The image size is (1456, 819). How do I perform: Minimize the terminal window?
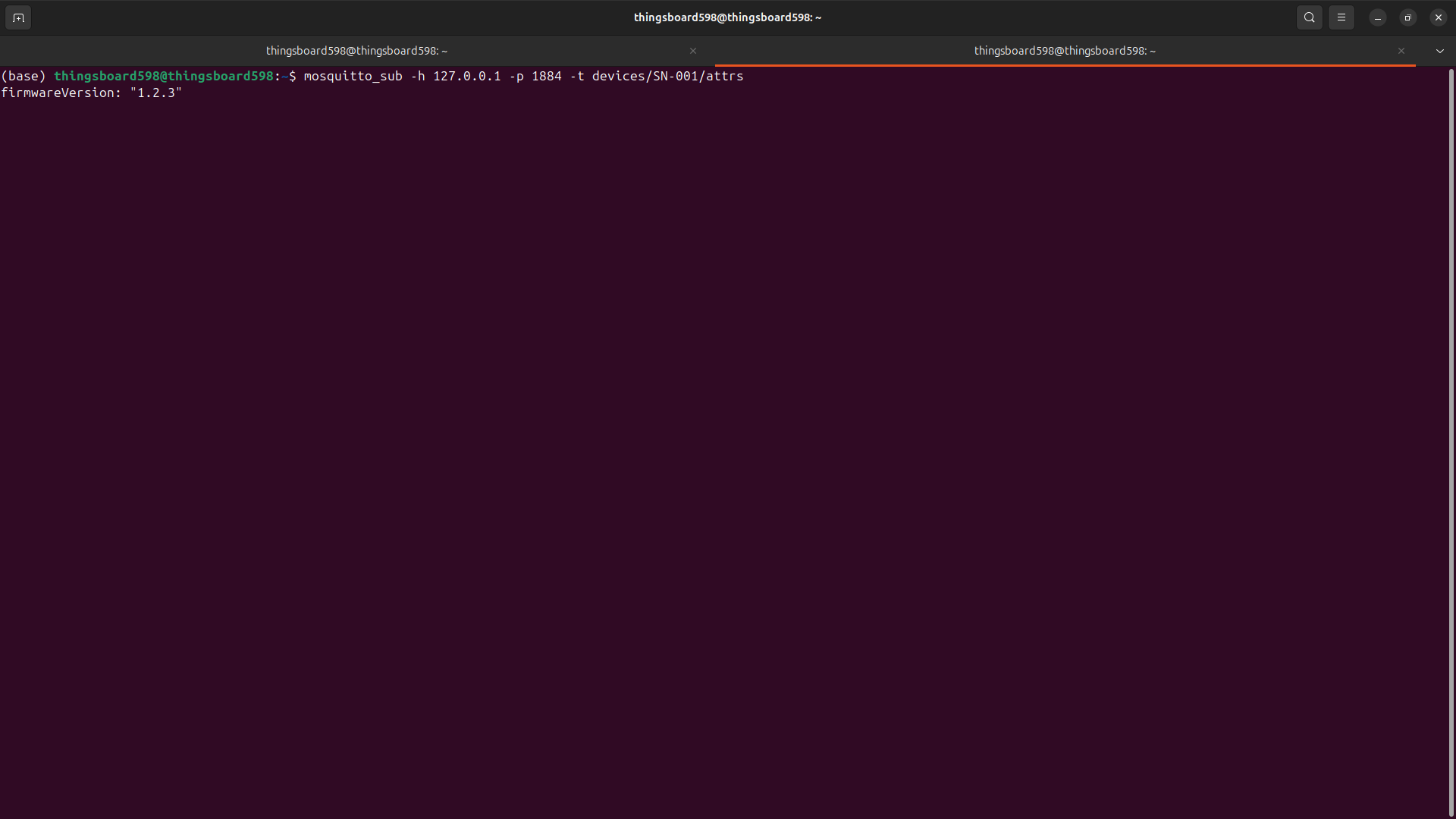[1377, 17]
